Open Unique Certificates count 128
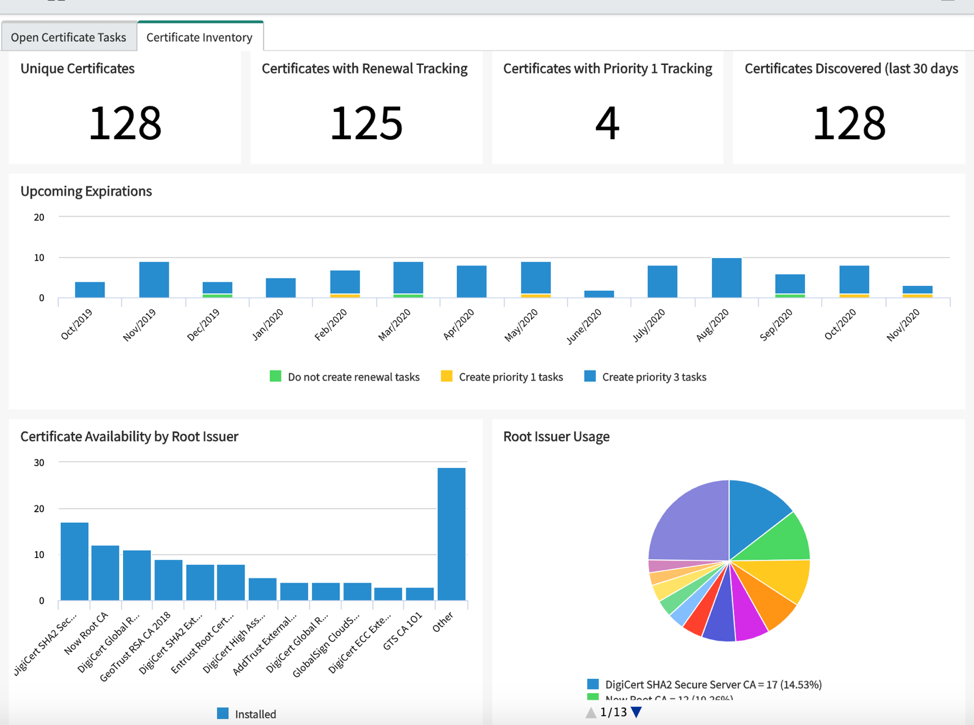The width and height of the screenshot is (974, 725). pyautogui.click(x=125, y=123)
